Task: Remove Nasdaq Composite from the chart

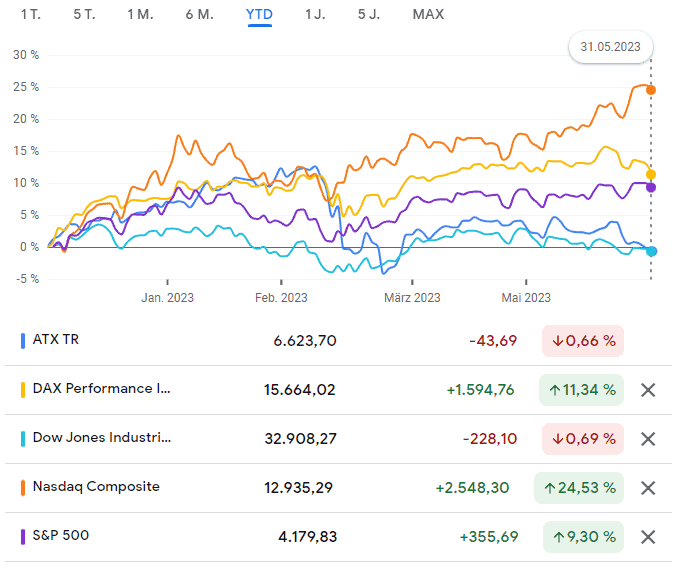Action: pos(647,488)
